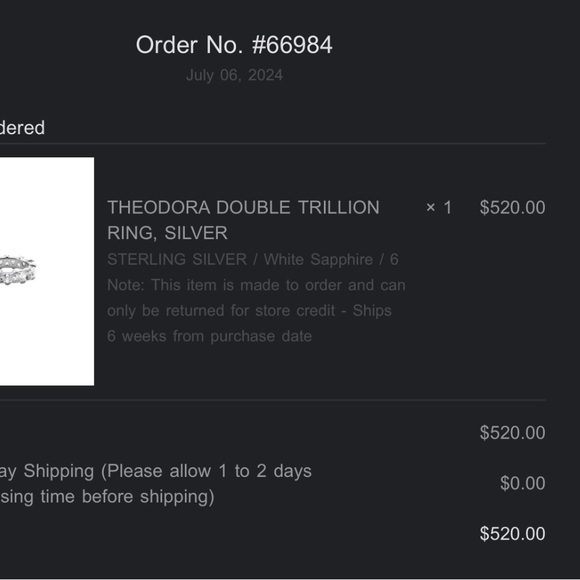Click the made to order note line
The height and width of the screenshot is (580, 580).
pyautogui.click(x=256, y=285)
